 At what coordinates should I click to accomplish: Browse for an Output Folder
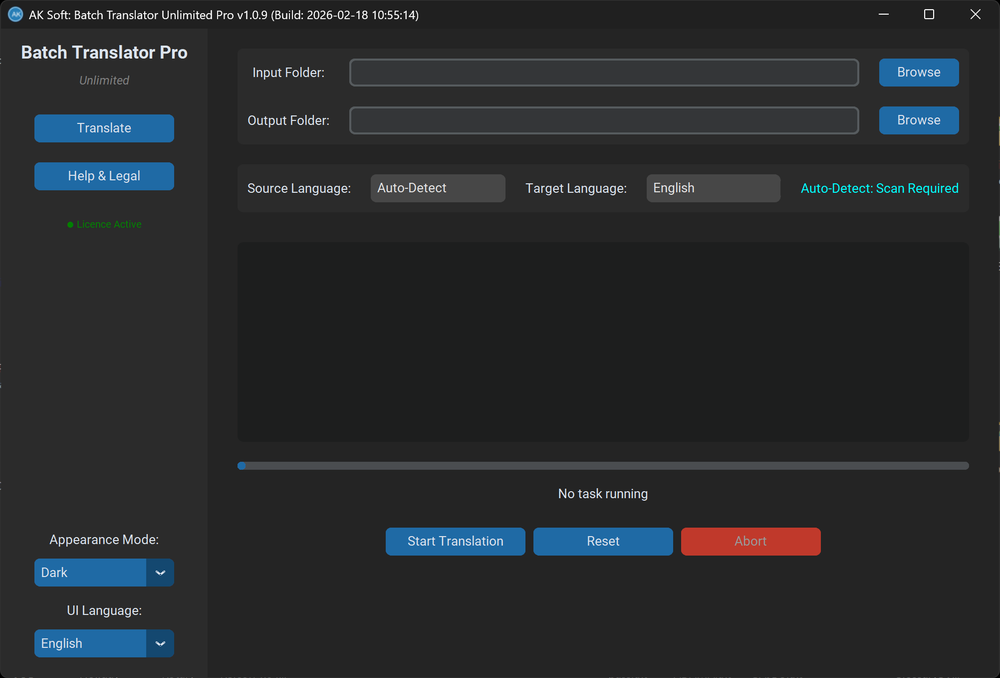tap(918, 120)
